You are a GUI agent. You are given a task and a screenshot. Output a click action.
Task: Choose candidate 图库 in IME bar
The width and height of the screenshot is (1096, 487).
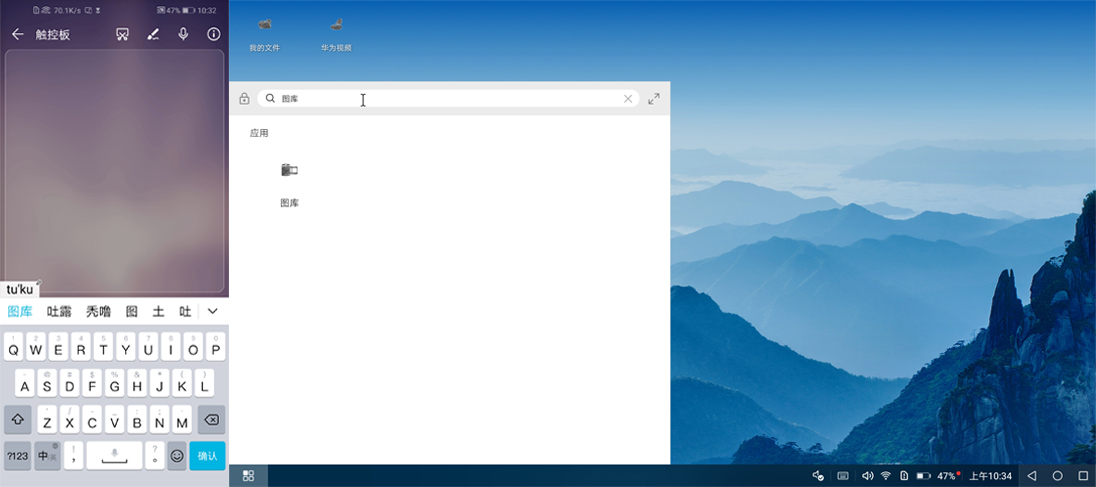(20, 312)
